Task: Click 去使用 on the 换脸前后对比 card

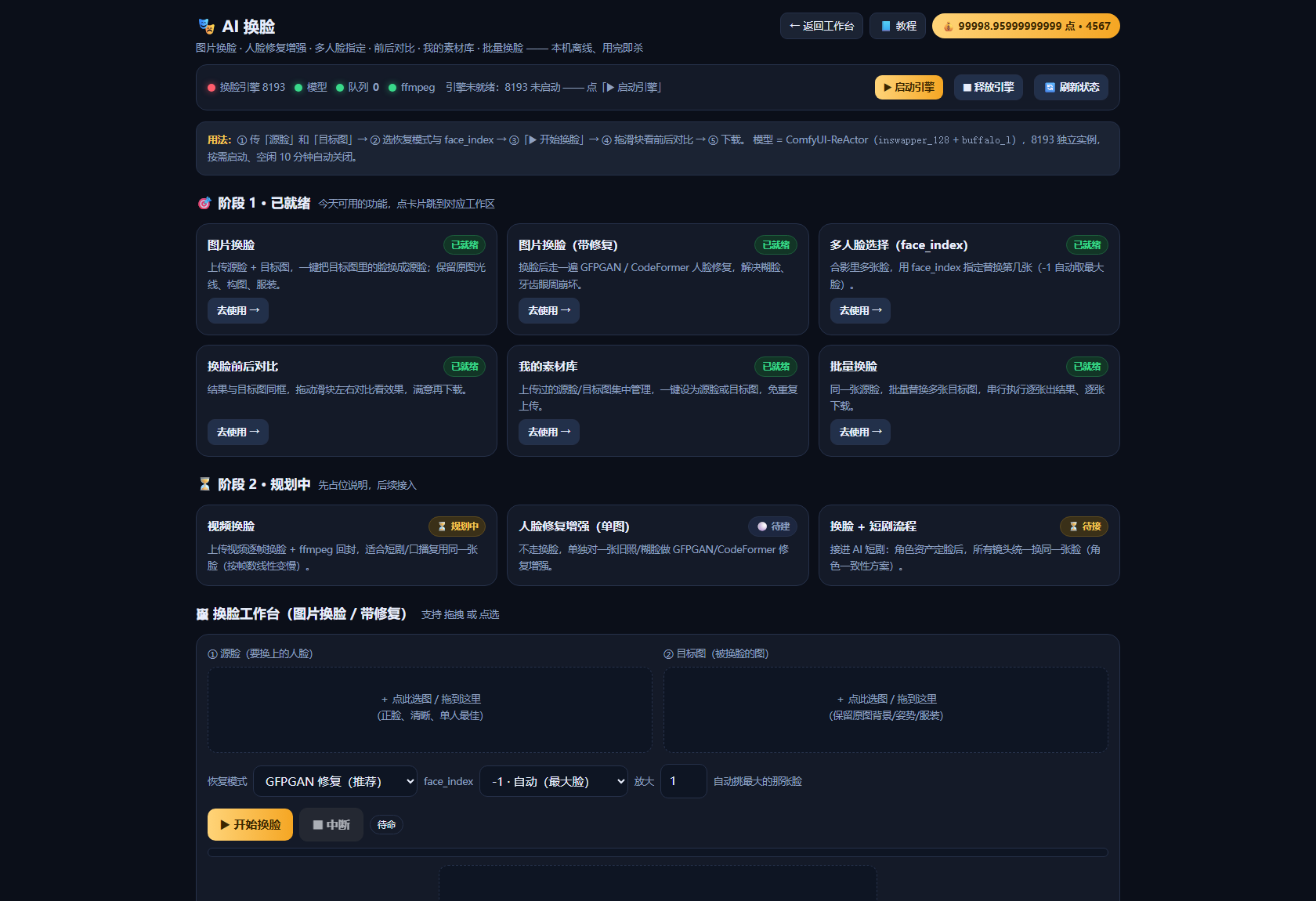Action: tap(238, 432)
